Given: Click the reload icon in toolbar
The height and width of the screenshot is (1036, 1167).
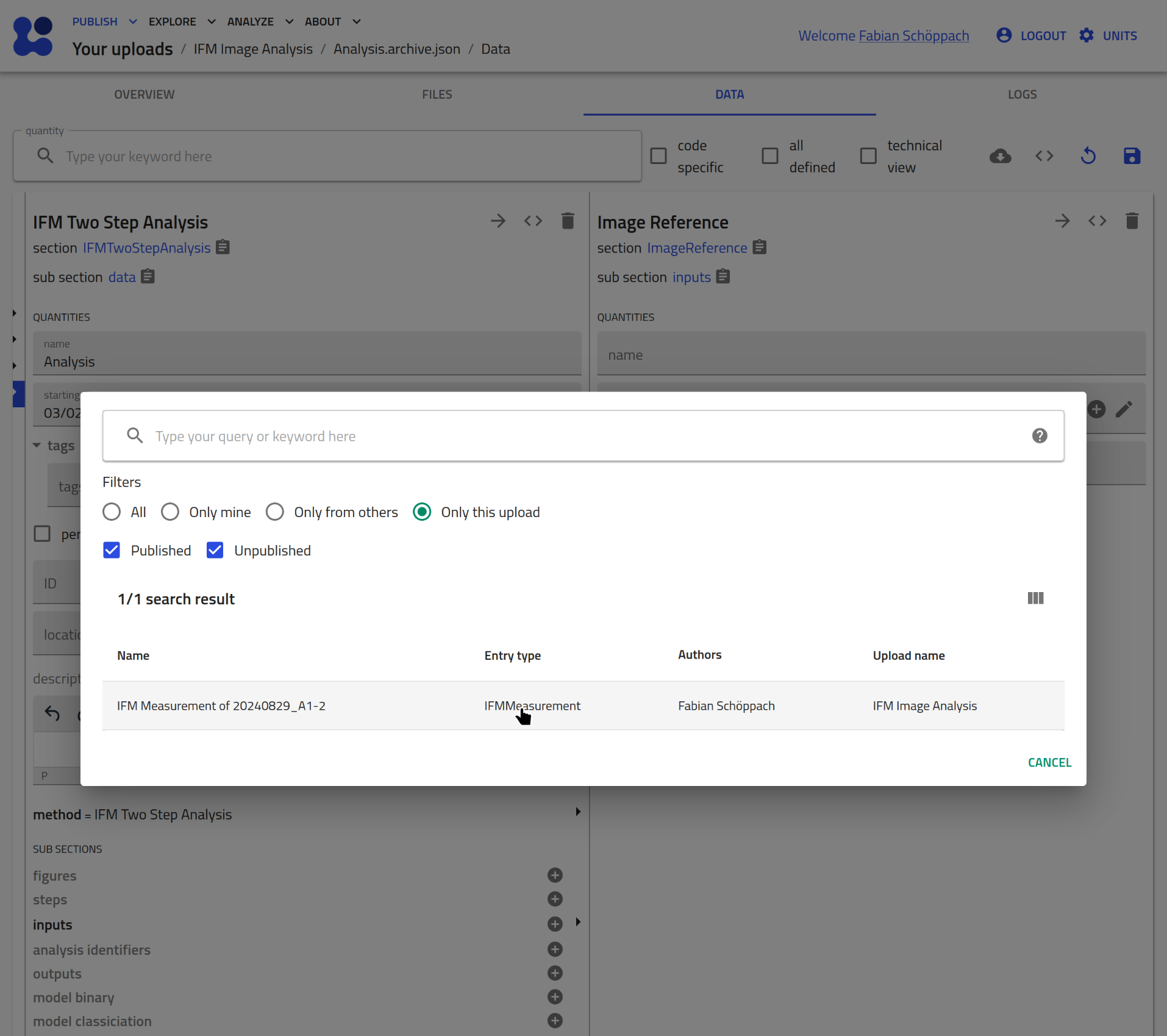Looking at the screenshot, I should tap(1088, 156).
